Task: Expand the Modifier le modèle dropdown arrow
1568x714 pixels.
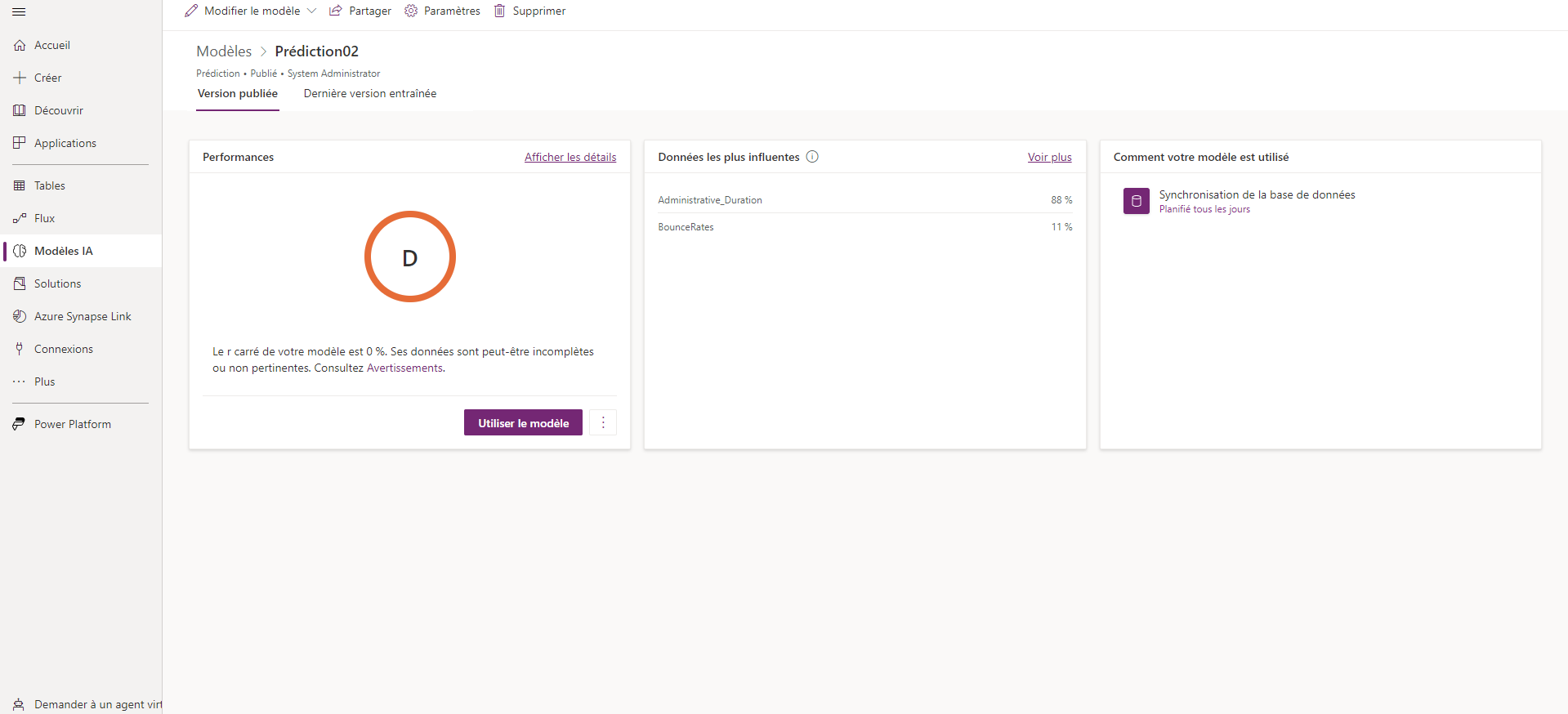Action: click(311, 11)
